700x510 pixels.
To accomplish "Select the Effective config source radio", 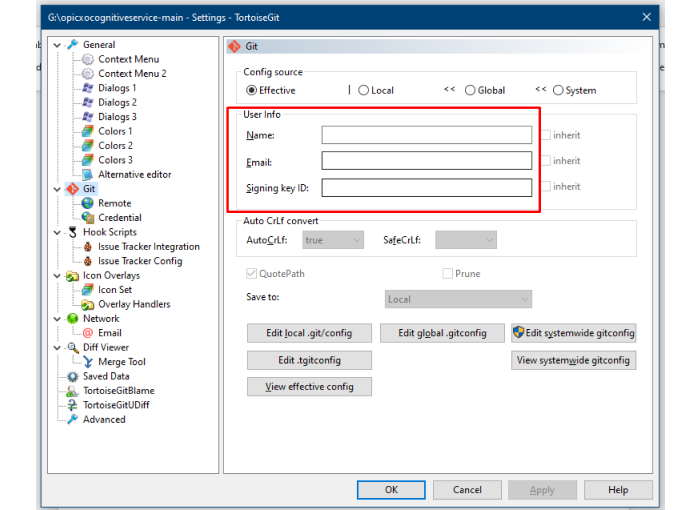I will click(251, 90).
